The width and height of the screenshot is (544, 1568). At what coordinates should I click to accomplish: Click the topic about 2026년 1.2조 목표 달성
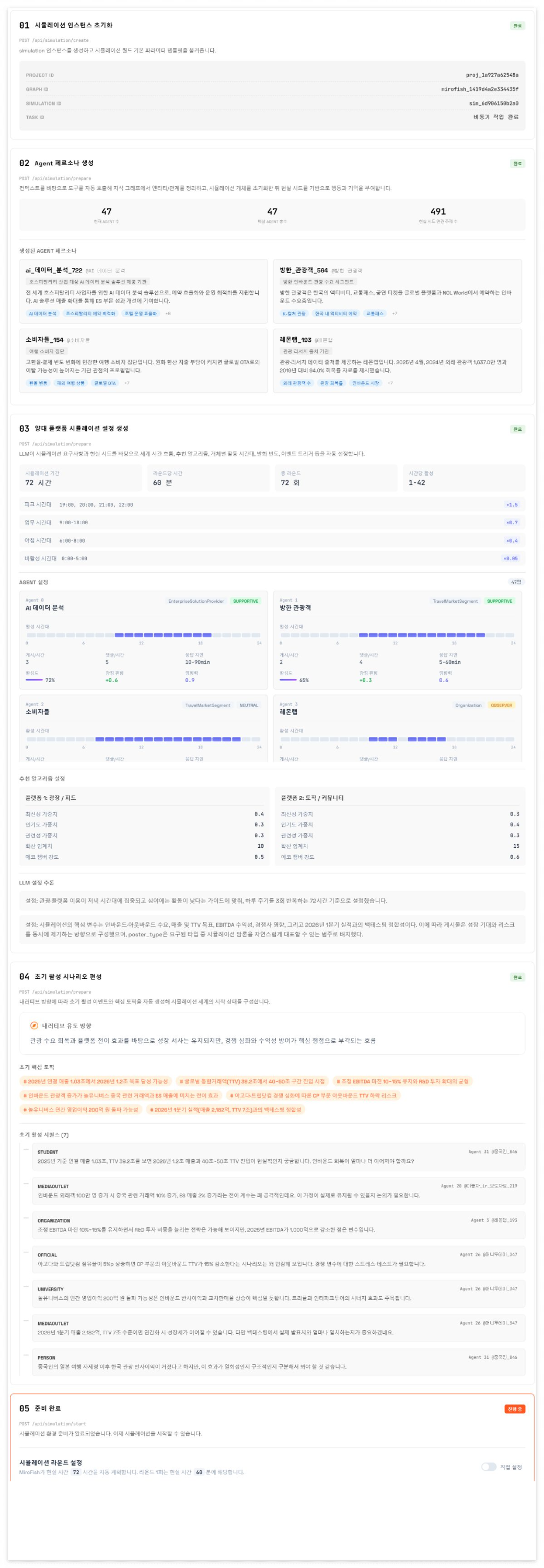[x=96, y=1081]
